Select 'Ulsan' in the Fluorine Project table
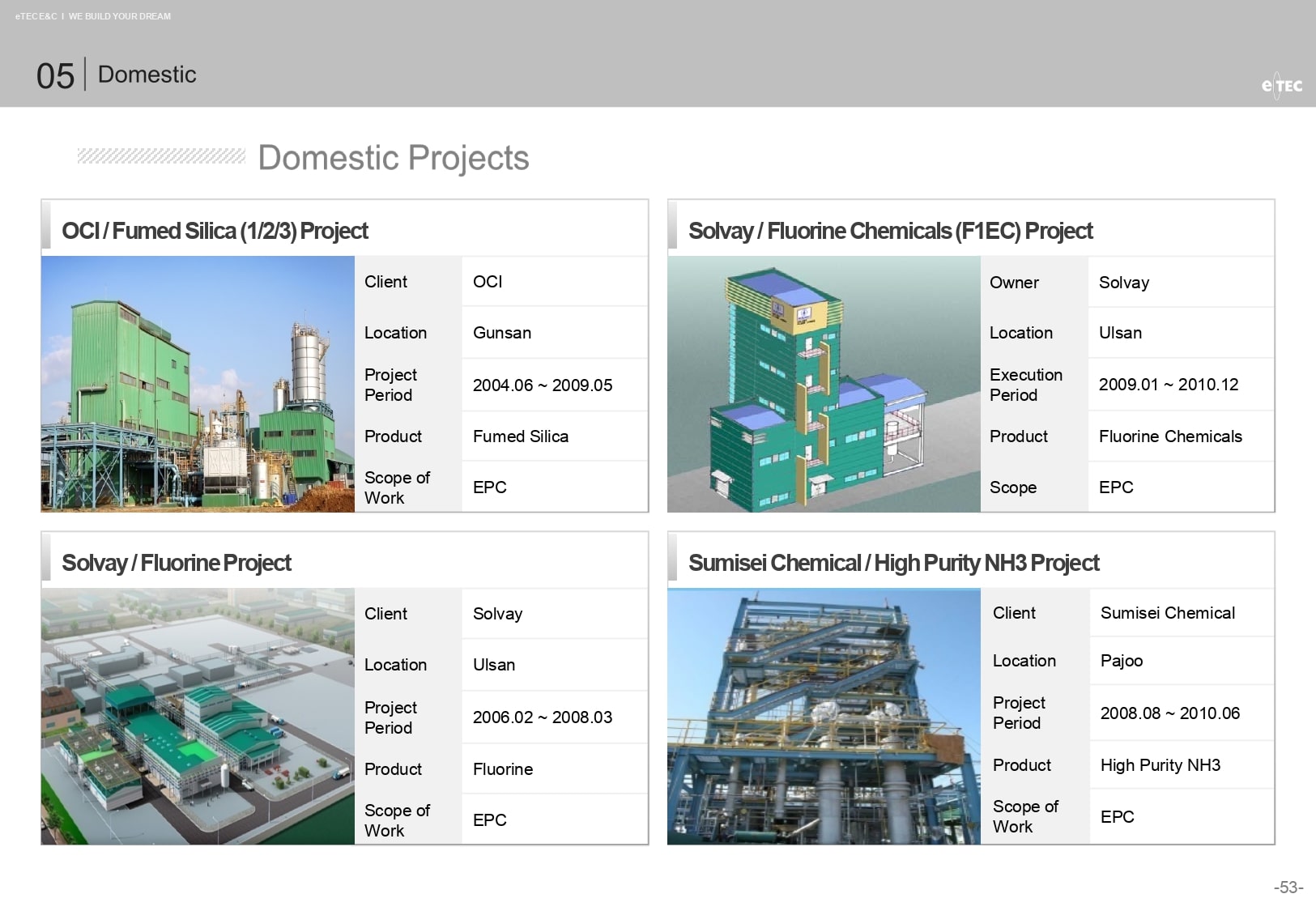The height and width of the screenshot is (911, 1316). pyautogui.click(x=494, y=665)
